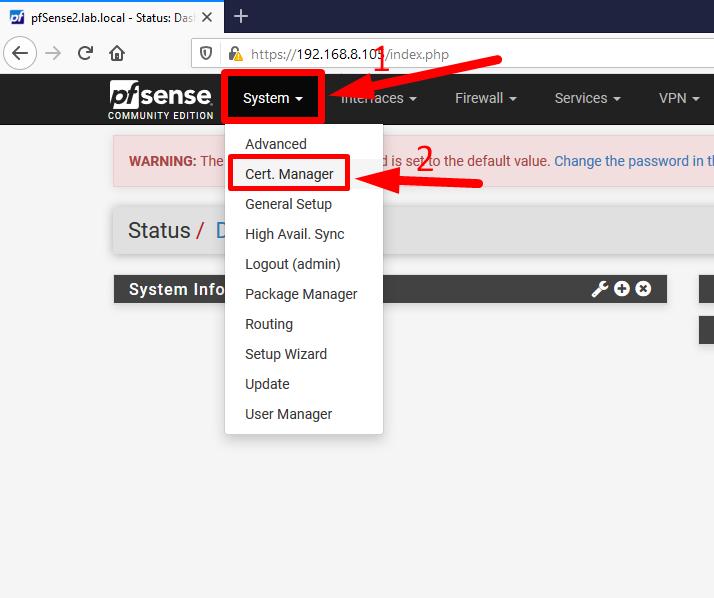The height and width of the screenshot is (598, 714).
Task: Click the Status breadcrumb heading
Action: tap(158, 231)
